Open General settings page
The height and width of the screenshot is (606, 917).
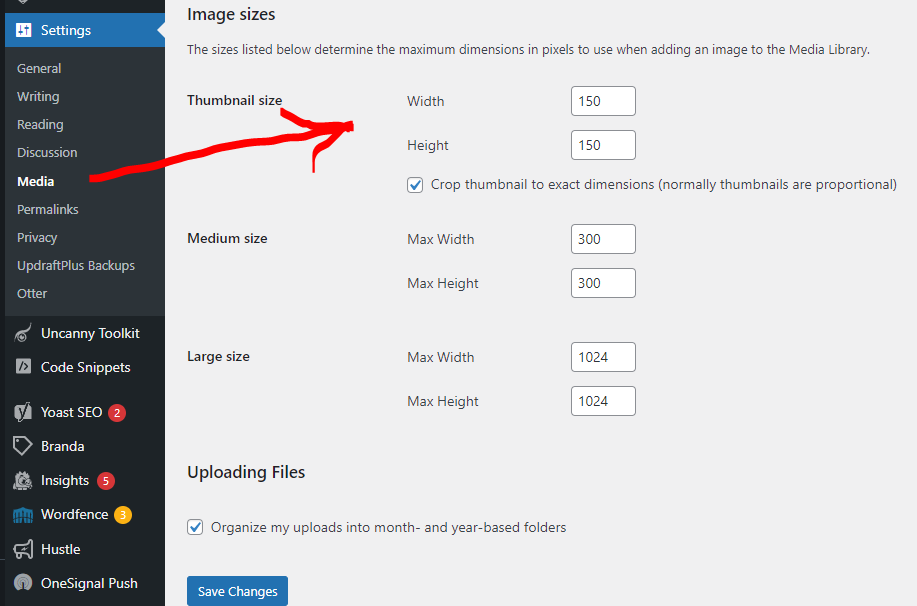[x=39, y=68]
